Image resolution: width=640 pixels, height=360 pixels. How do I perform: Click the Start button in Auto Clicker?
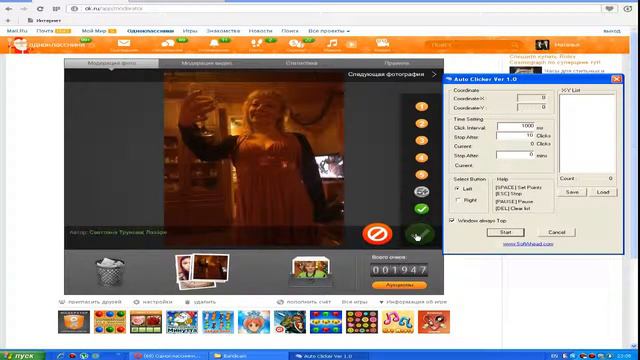pos(506,232)
